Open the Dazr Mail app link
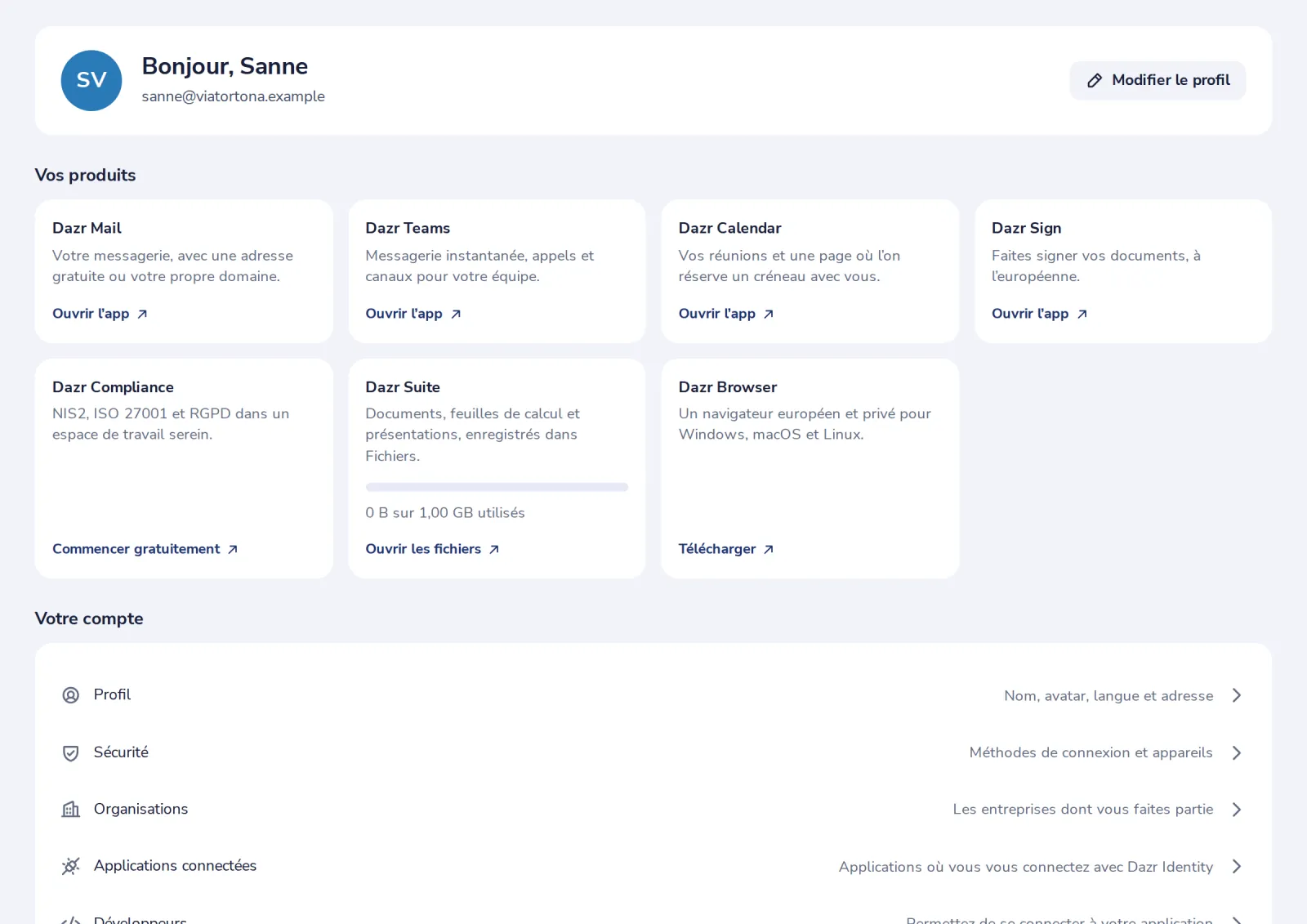1307x924 pixels. (100, 314)
